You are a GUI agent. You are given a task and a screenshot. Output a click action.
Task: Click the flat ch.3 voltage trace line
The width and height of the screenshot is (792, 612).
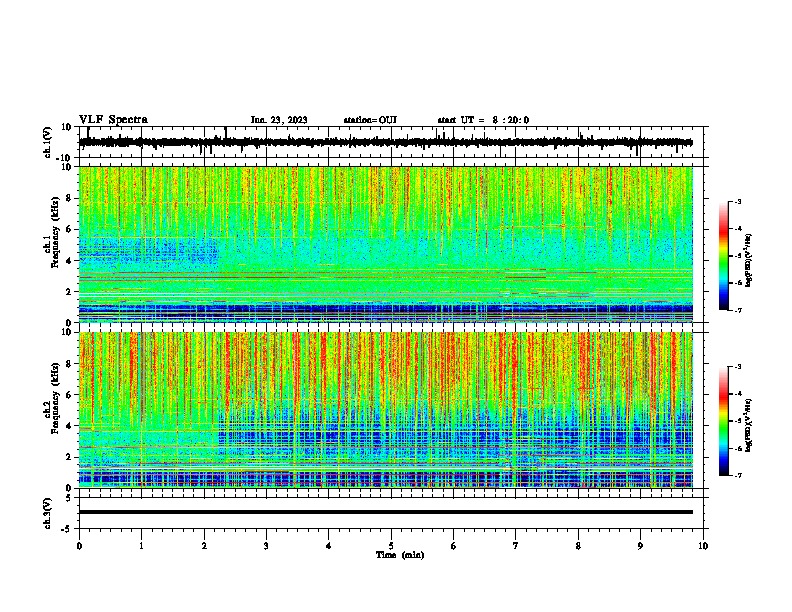click(386, 512)
